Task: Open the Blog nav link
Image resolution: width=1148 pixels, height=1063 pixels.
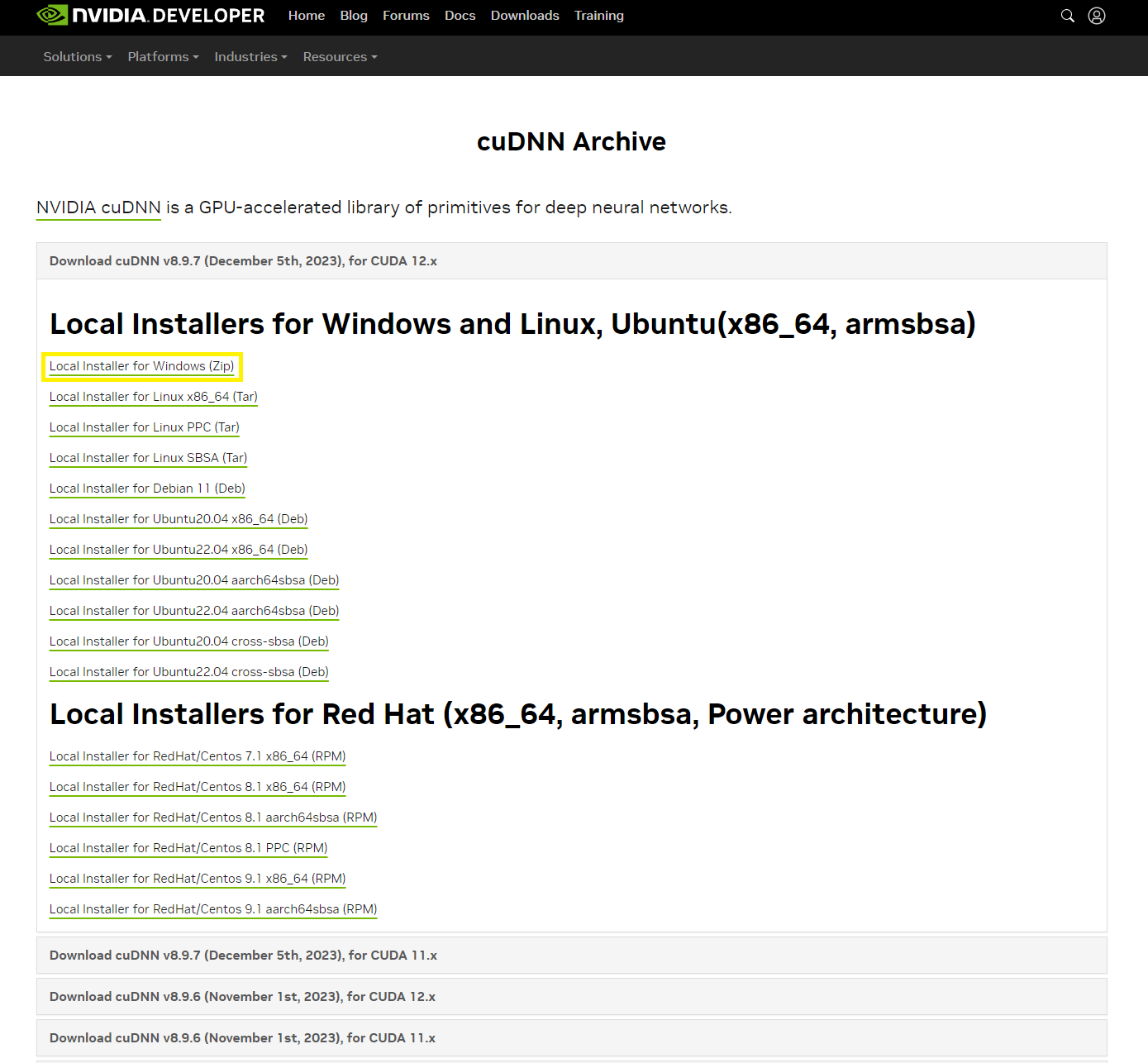Action: pos(354,16)
